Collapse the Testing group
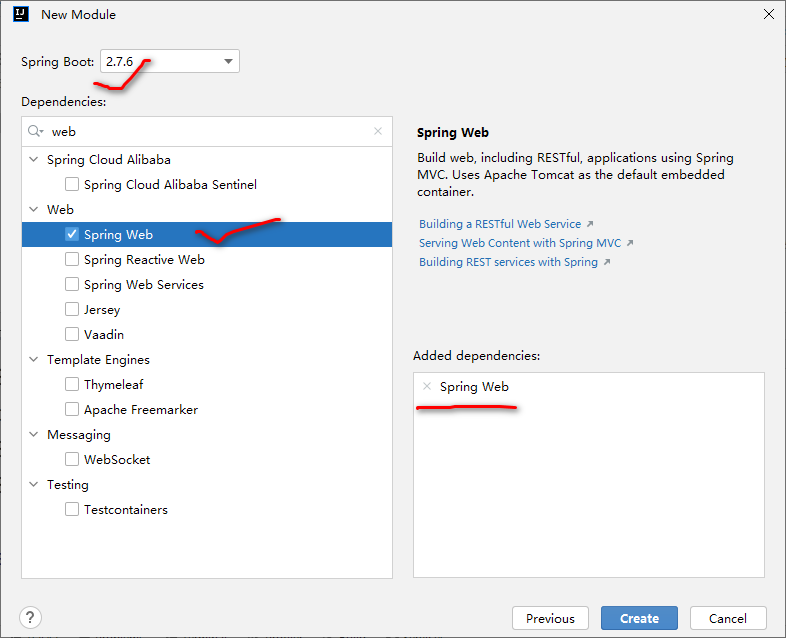The width and height of the screenshot is (786, 638). click(34, 484)
